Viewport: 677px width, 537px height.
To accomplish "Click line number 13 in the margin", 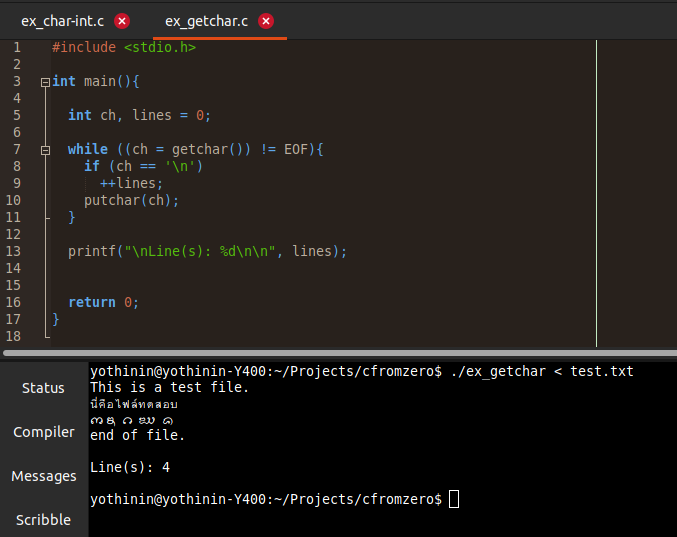I will (13, 251).
